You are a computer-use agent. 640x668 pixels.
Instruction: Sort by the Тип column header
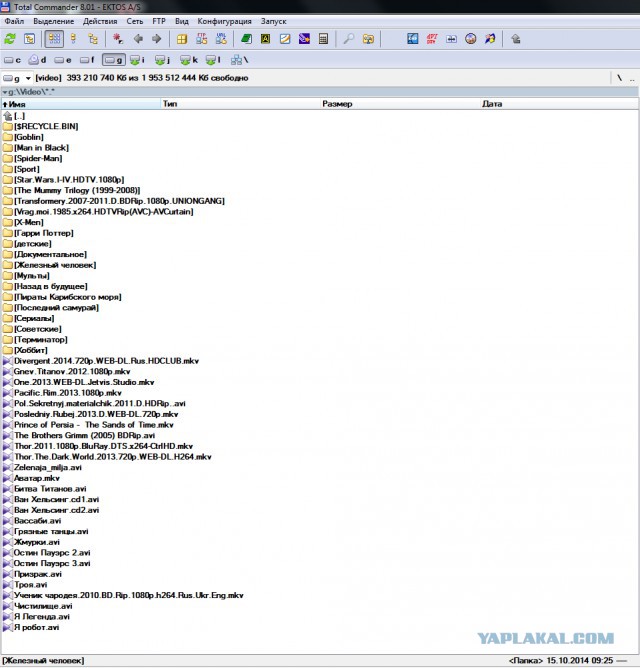pyautogui.click(x=240, y=104)
